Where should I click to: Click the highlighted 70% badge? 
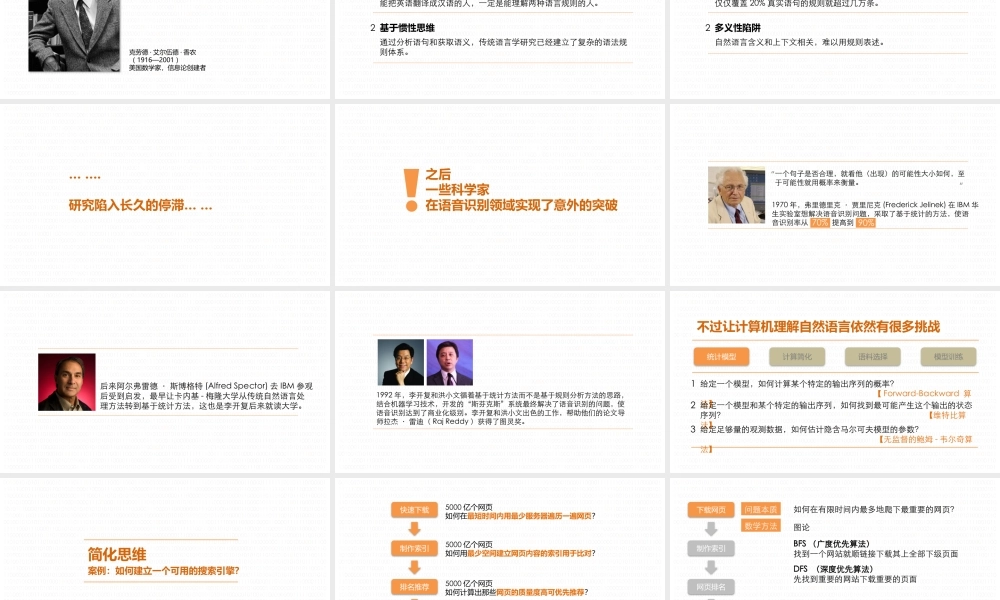pyautogui.click(x=818, y=224)
